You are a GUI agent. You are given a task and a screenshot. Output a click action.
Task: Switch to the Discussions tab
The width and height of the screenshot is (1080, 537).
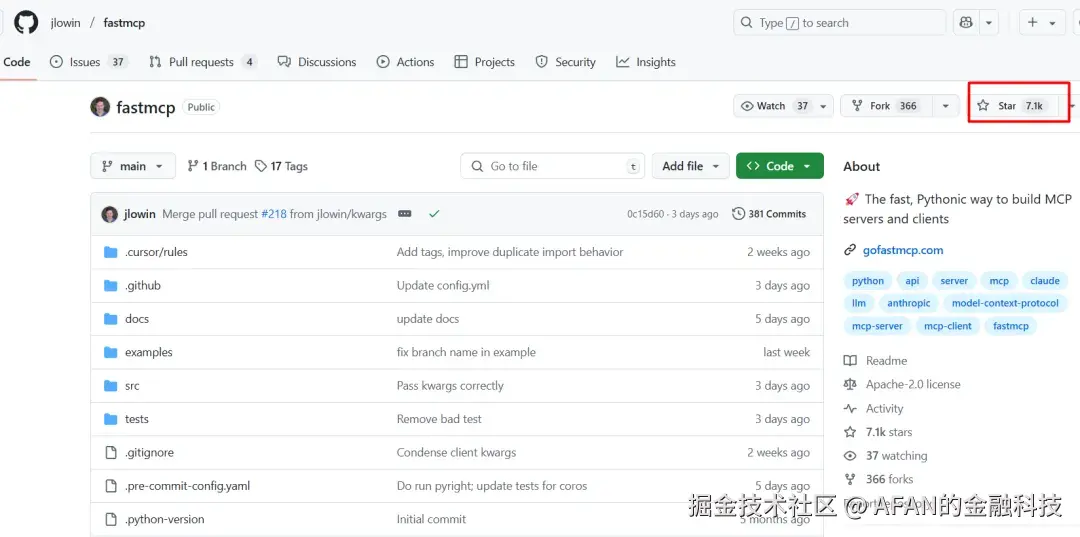pos(317,62)
